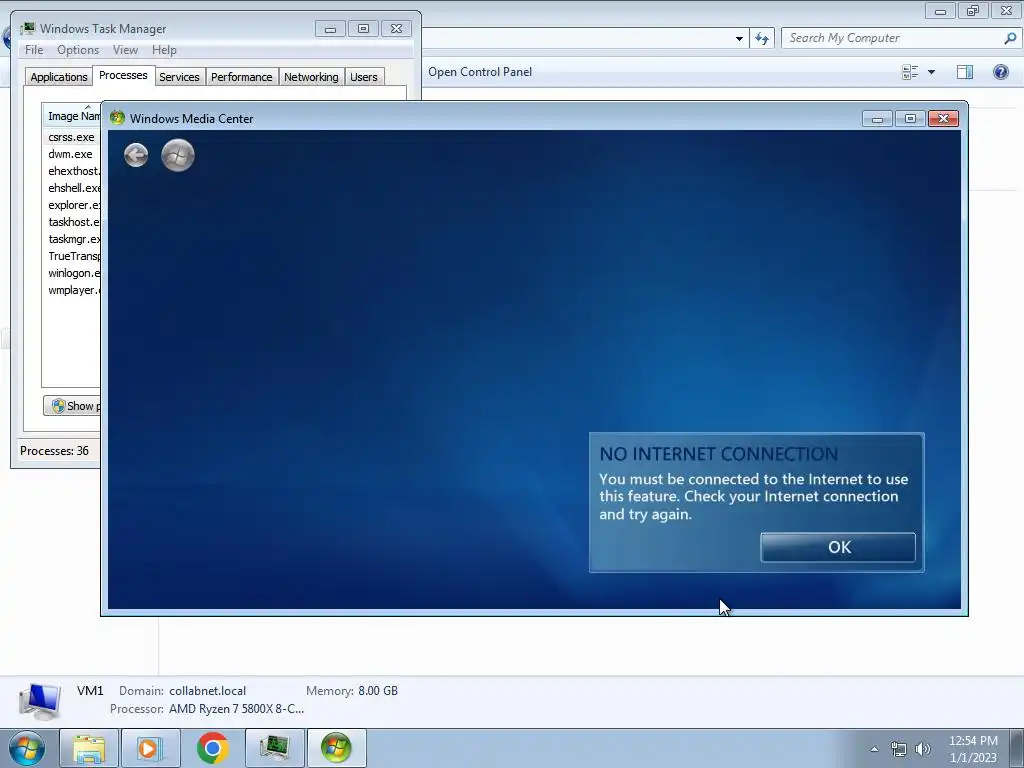
Task: Switch to the Networking tab
Action: click(x=311, y=77)
